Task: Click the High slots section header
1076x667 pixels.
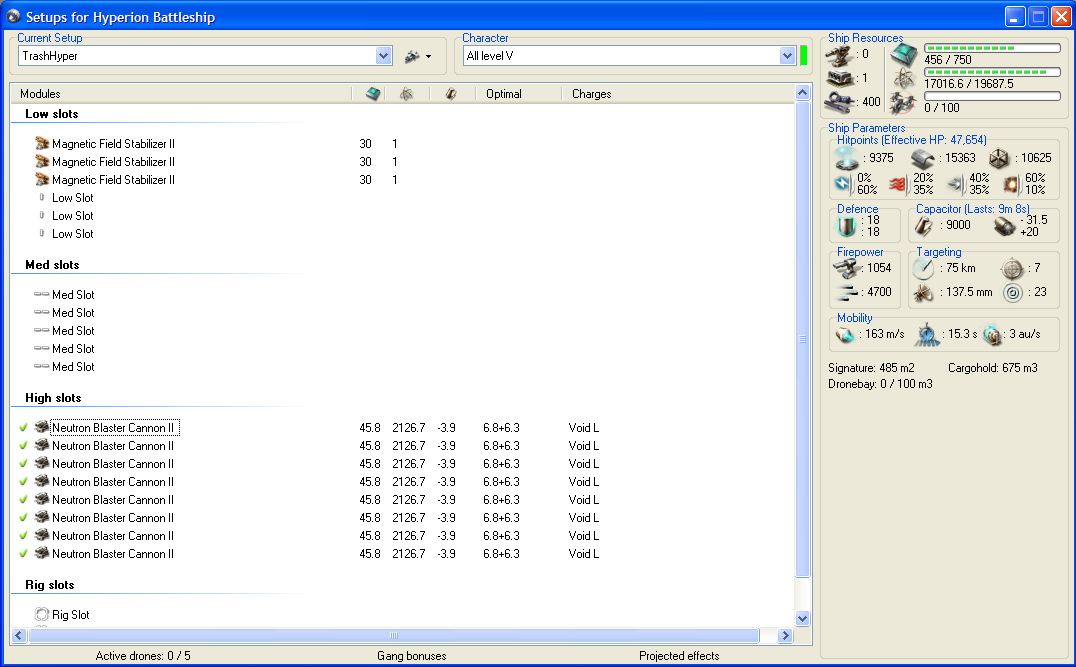Action: 53,398
